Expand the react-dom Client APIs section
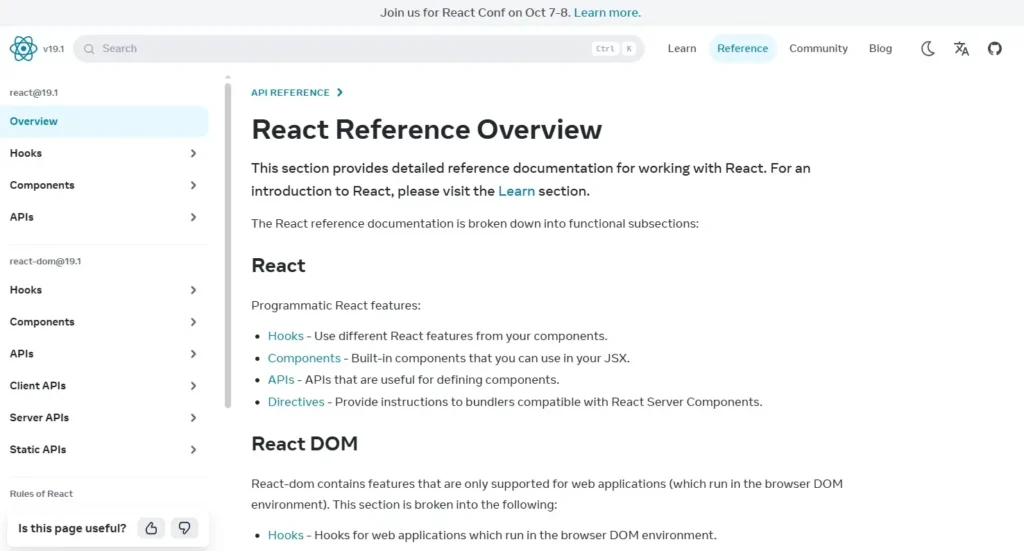 [x=193, y=386]
